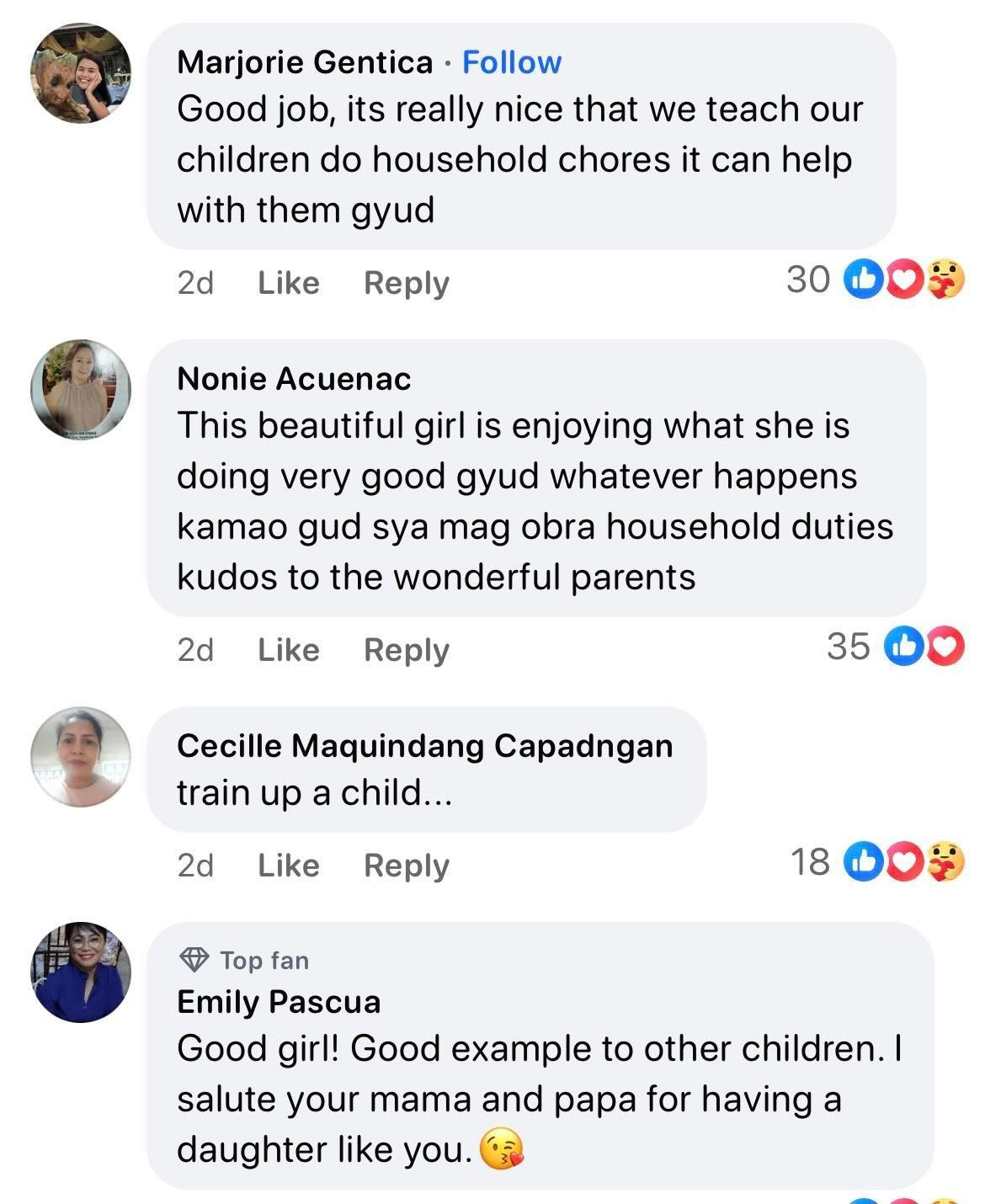Like Marjorie Gentica's comment
Viewport: 985px width, 1204px height.
pos(288,283)
